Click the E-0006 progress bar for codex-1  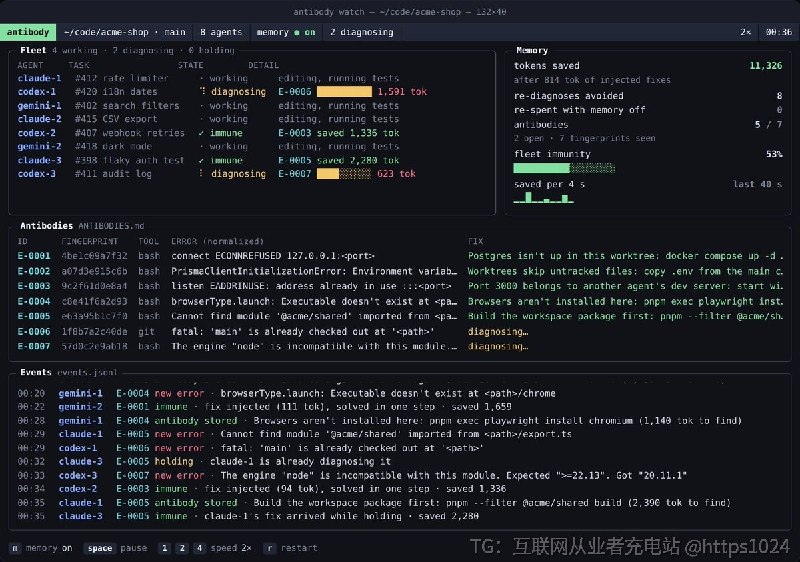click(x=344, y=92)
